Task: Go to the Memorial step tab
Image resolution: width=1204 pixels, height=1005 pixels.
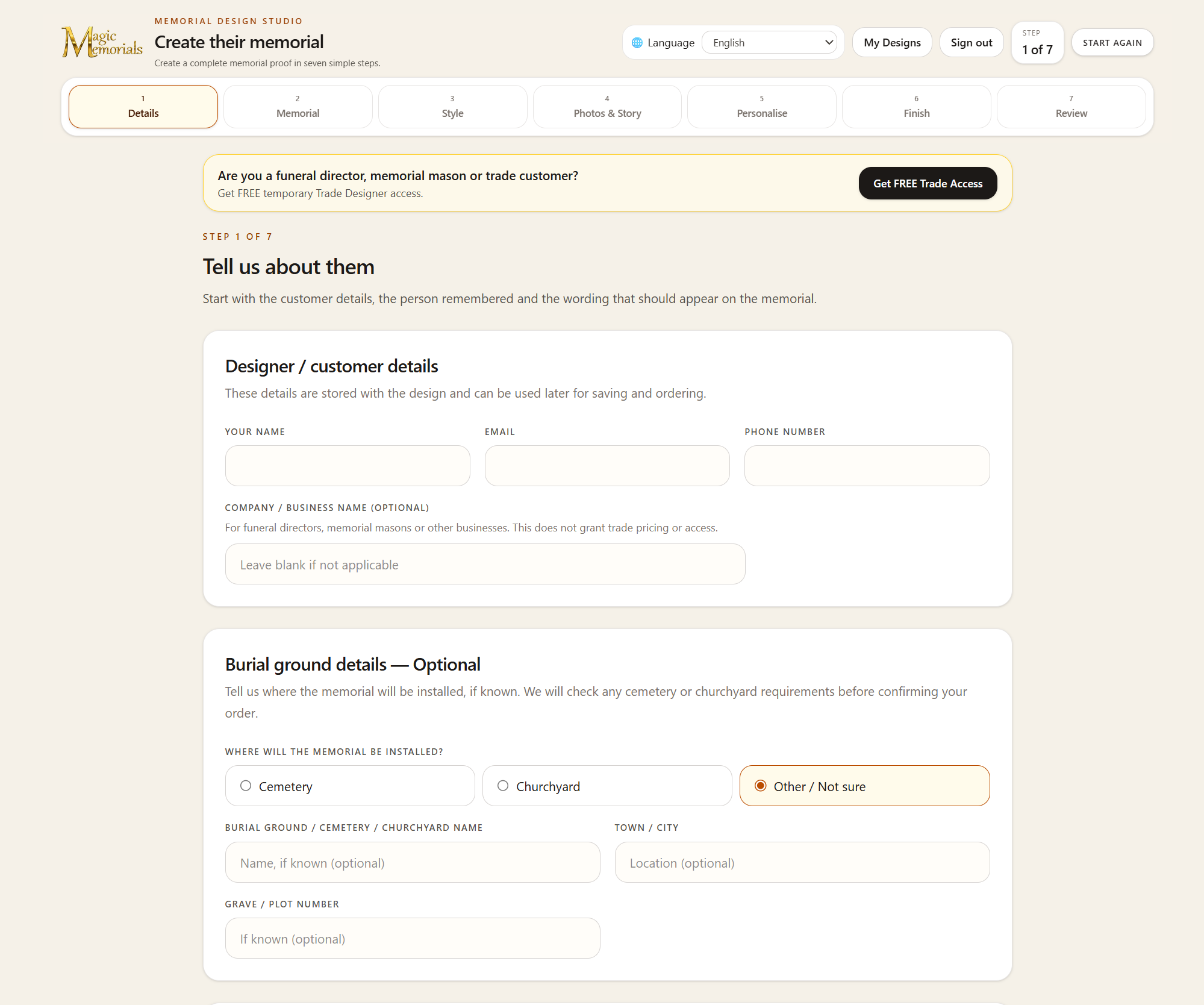Action: pyautogui.click(x=298, y=107)
